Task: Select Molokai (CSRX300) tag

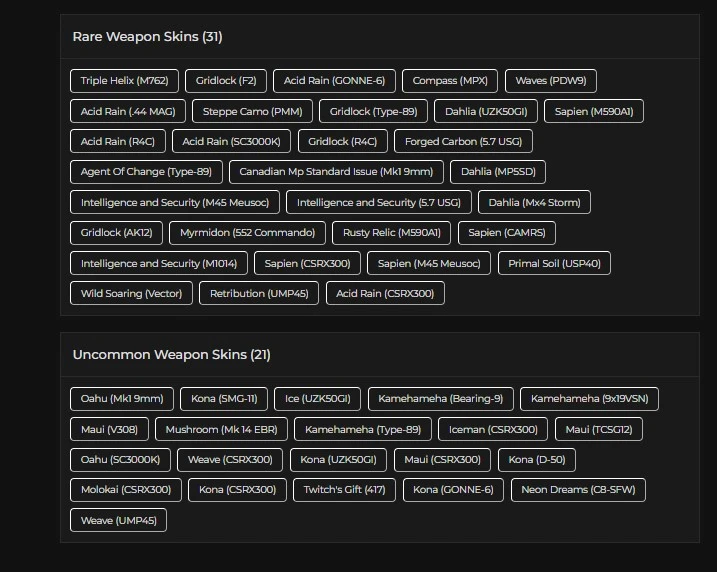Action: click(x=126, y=490)
